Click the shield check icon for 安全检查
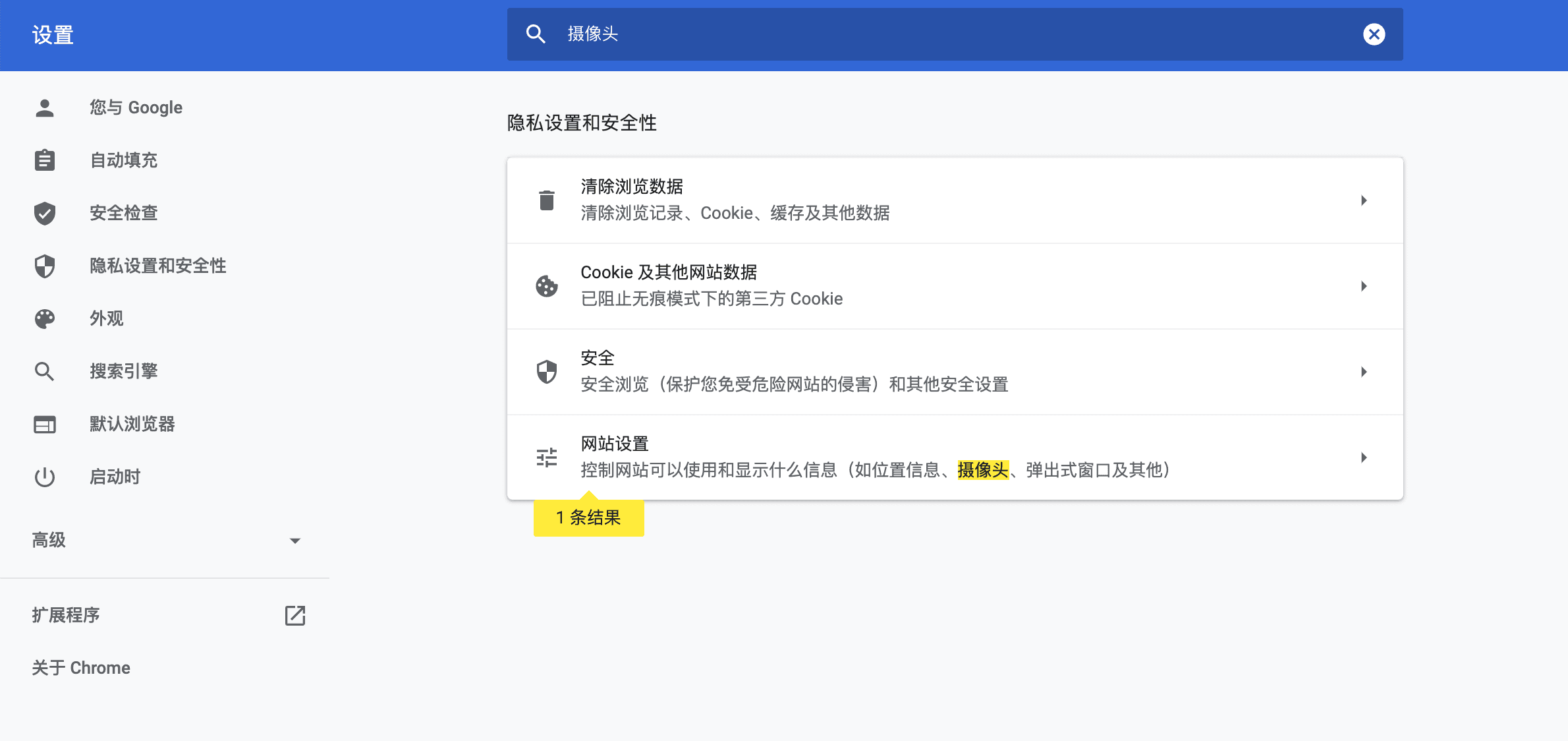The height and width of the screenshot is (741, 1568). (x=44, y=212)
